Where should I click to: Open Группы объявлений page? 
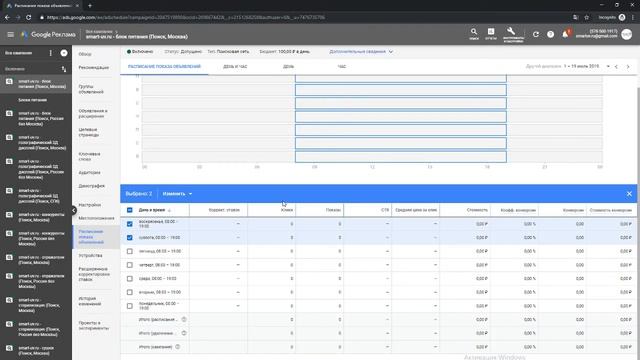coord(91,89)
